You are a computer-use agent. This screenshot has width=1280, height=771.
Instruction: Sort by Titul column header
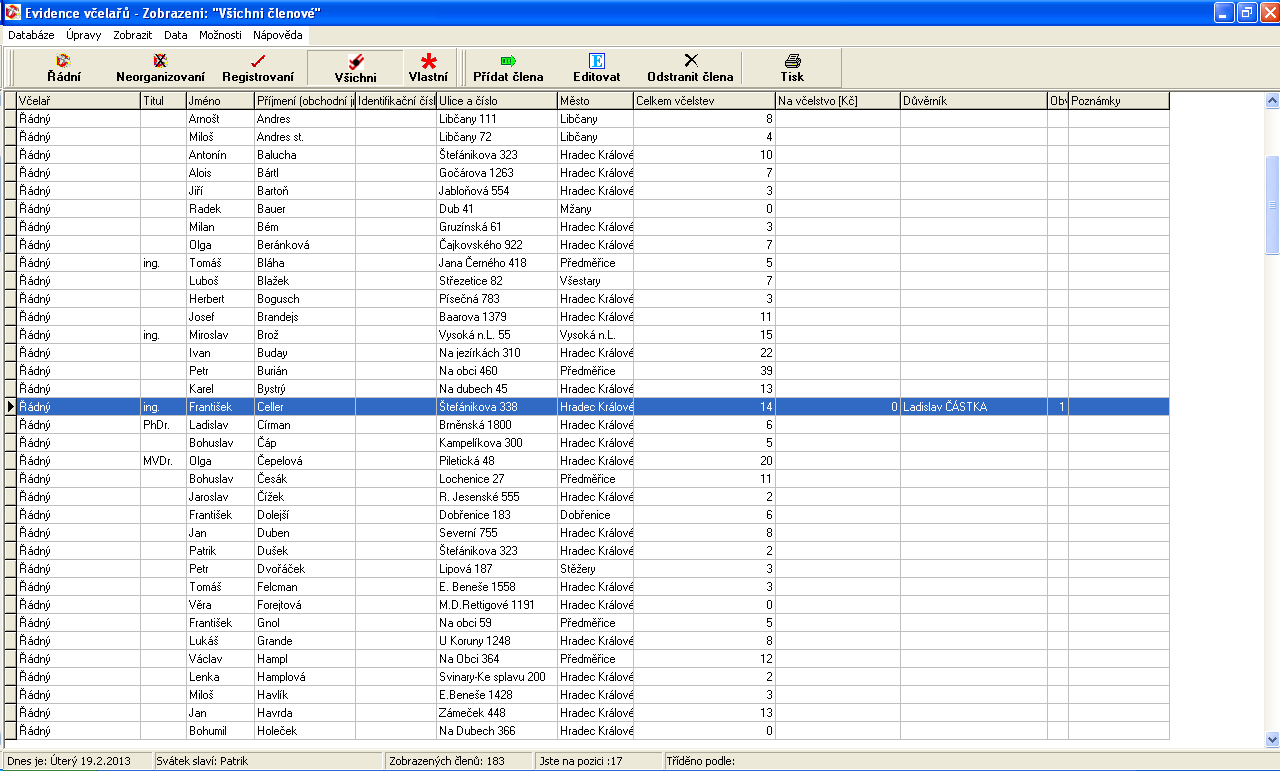coord(163,101)
